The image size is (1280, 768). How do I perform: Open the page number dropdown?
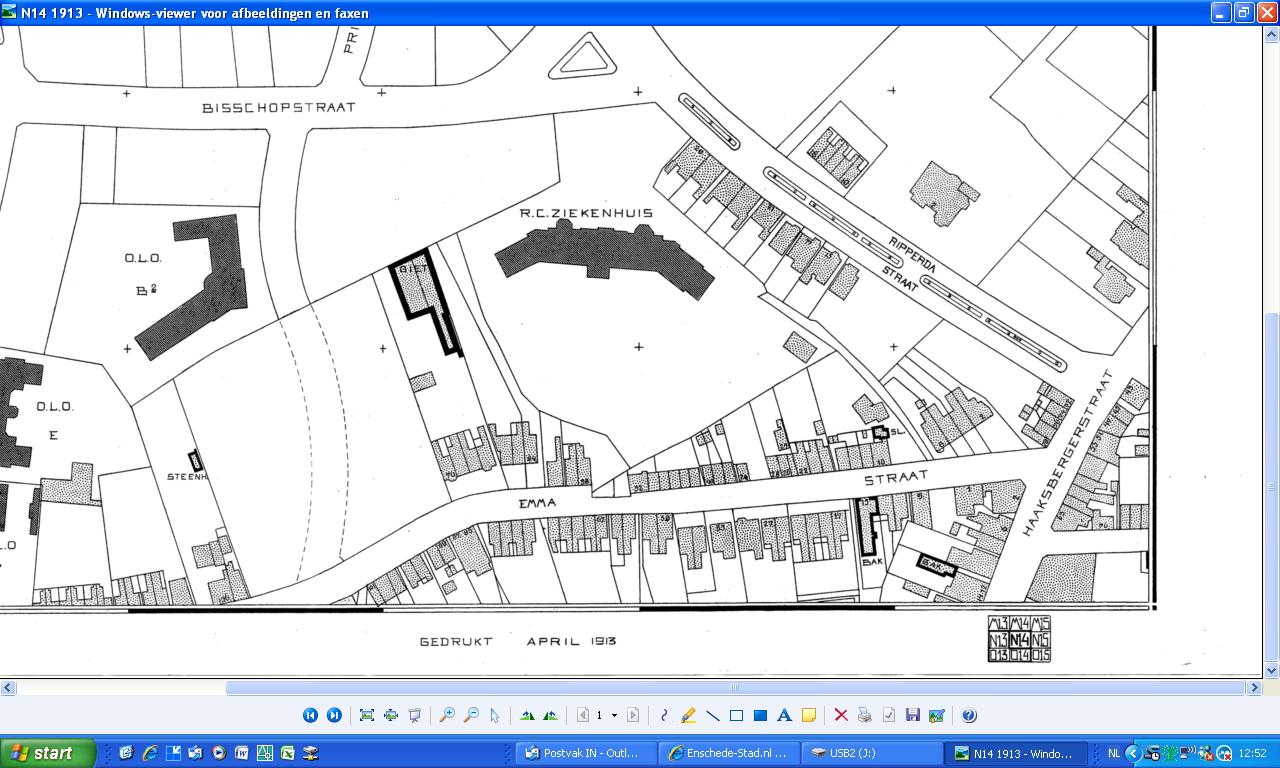point(614,715)
